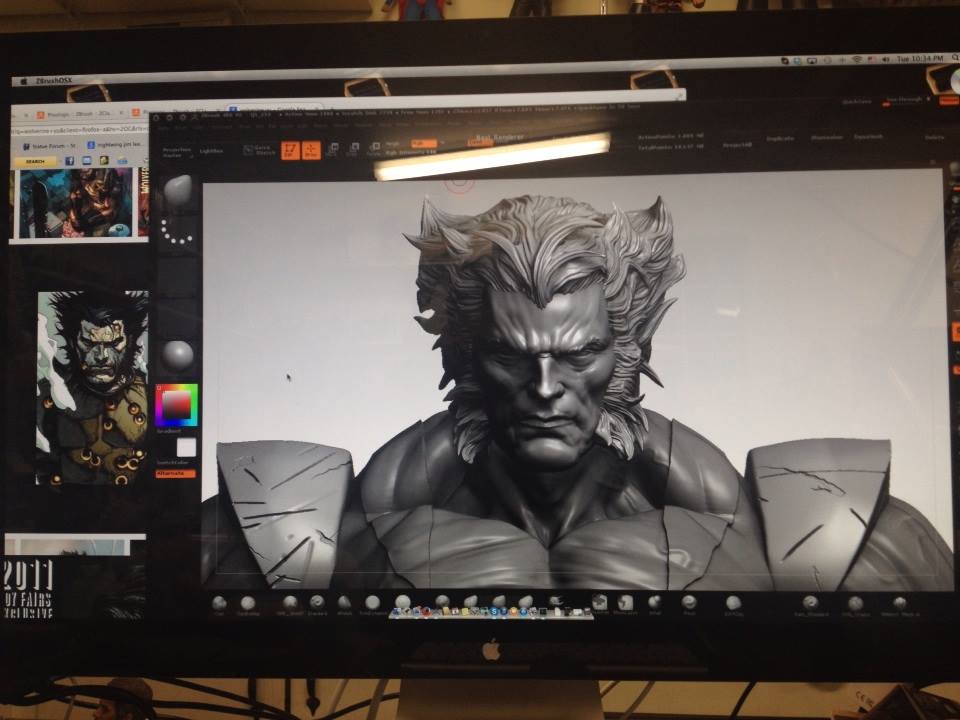Click the Spotlight search icon in menu bar
Image resolution: width=960 pixels, height=720 pixels.
[x=954, y=58]
